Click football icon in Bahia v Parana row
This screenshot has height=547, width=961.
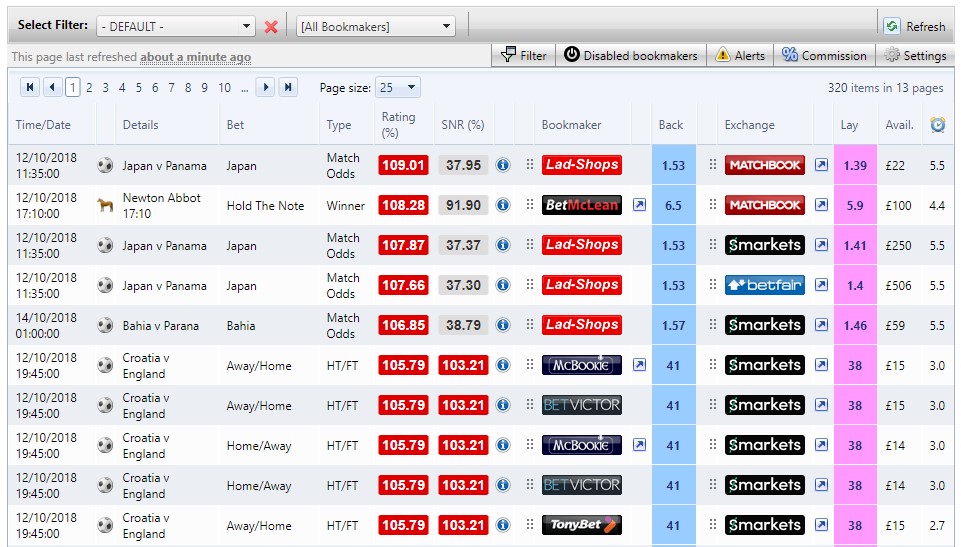[x=105, y=325]
